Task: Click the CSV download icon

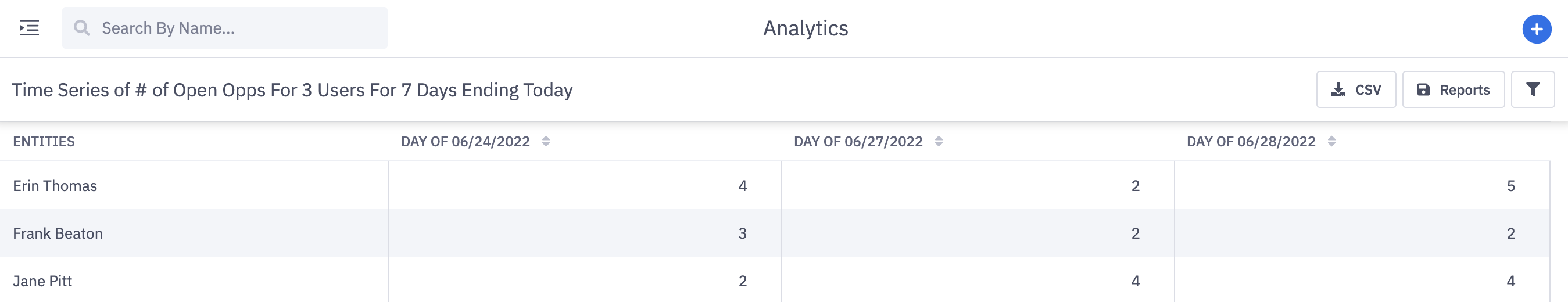Action: (1338, 90)
